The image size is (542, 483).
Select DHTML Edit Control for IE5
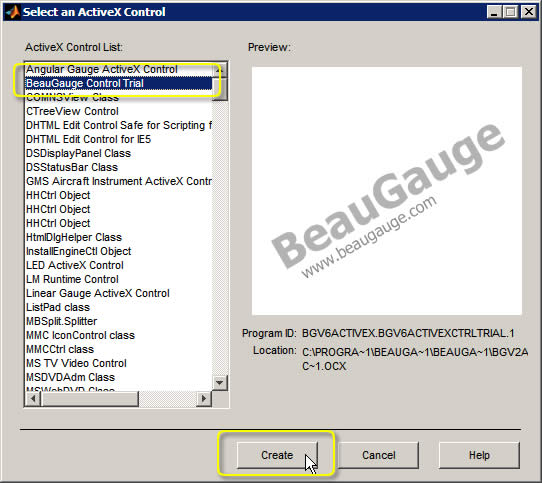pos(119,139)
